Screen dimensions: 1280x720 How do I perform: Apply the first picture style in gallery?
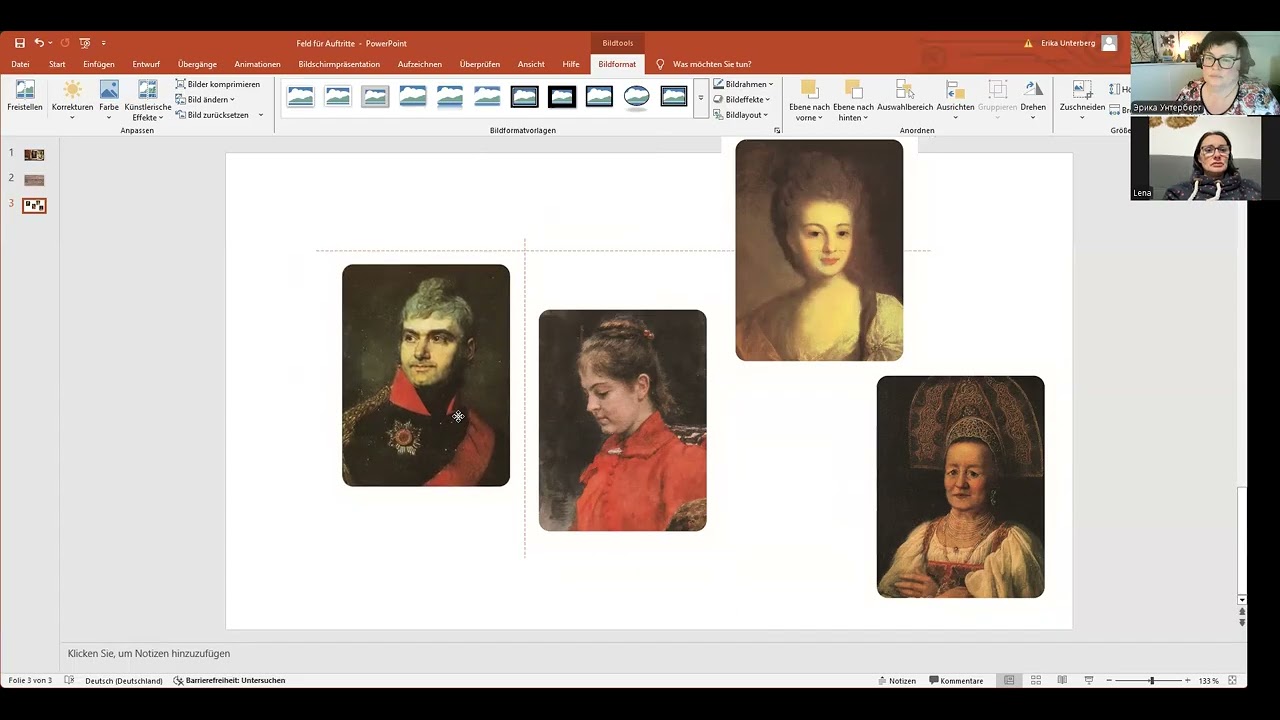tap(300, 96)
